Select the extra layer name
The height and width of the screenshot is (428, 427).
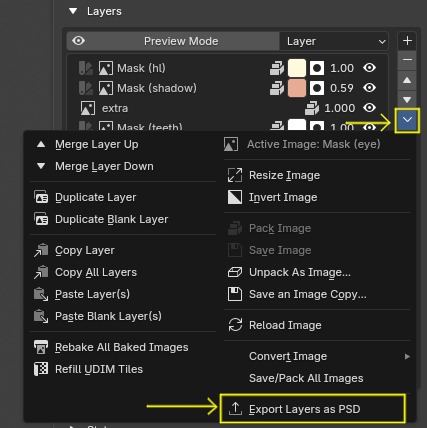115,108
